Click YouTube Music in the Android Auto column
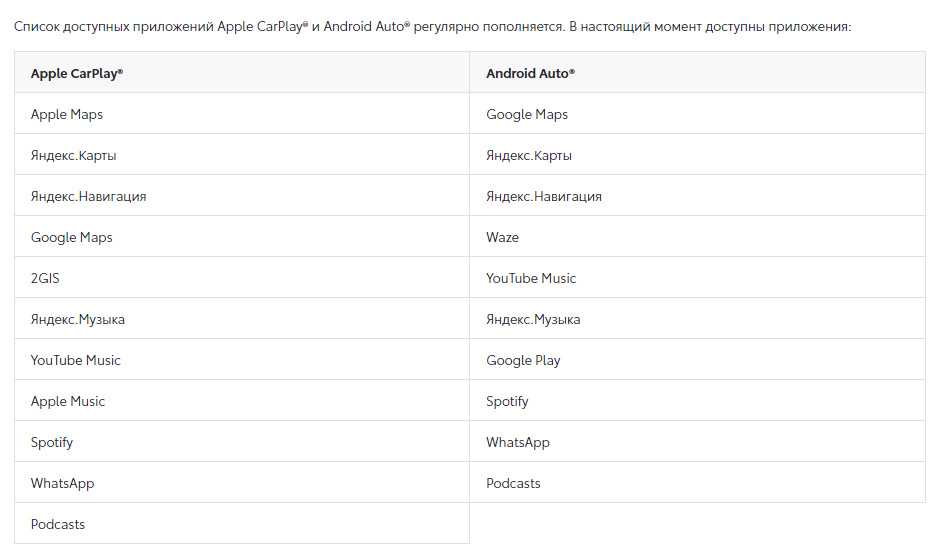This screenshot has height=552, width=939. [531, 278]
